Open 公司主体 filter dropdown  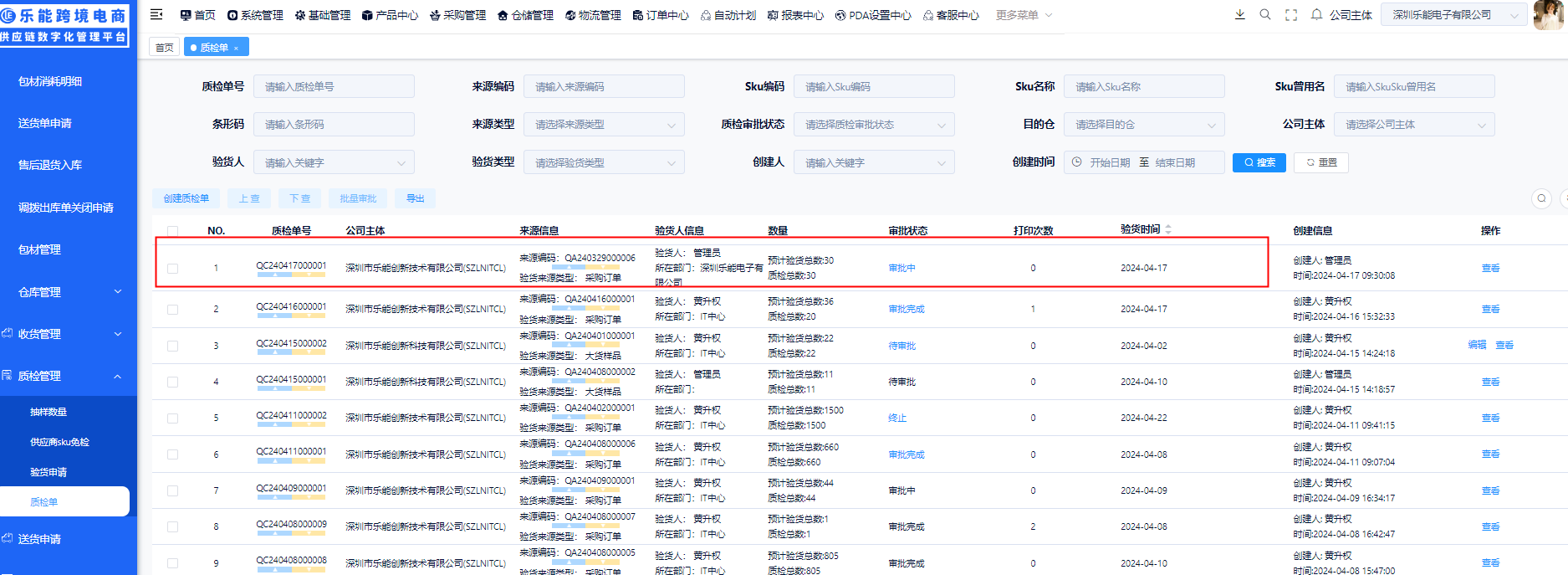pos(1414,125)
